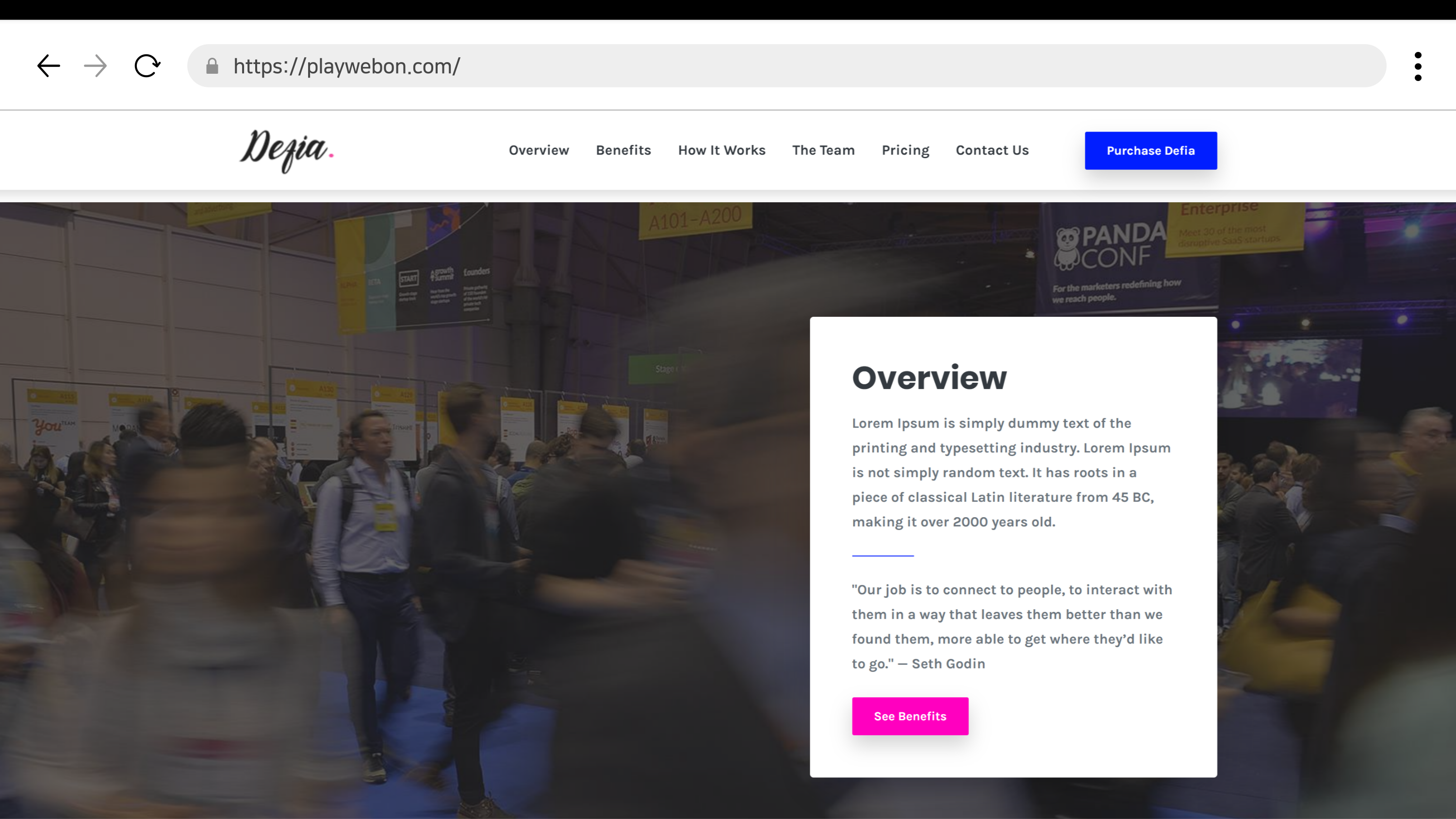Focus the playwebon.com address bar
This screenshot has height=819, width=1456.
(x=791, y=66)
